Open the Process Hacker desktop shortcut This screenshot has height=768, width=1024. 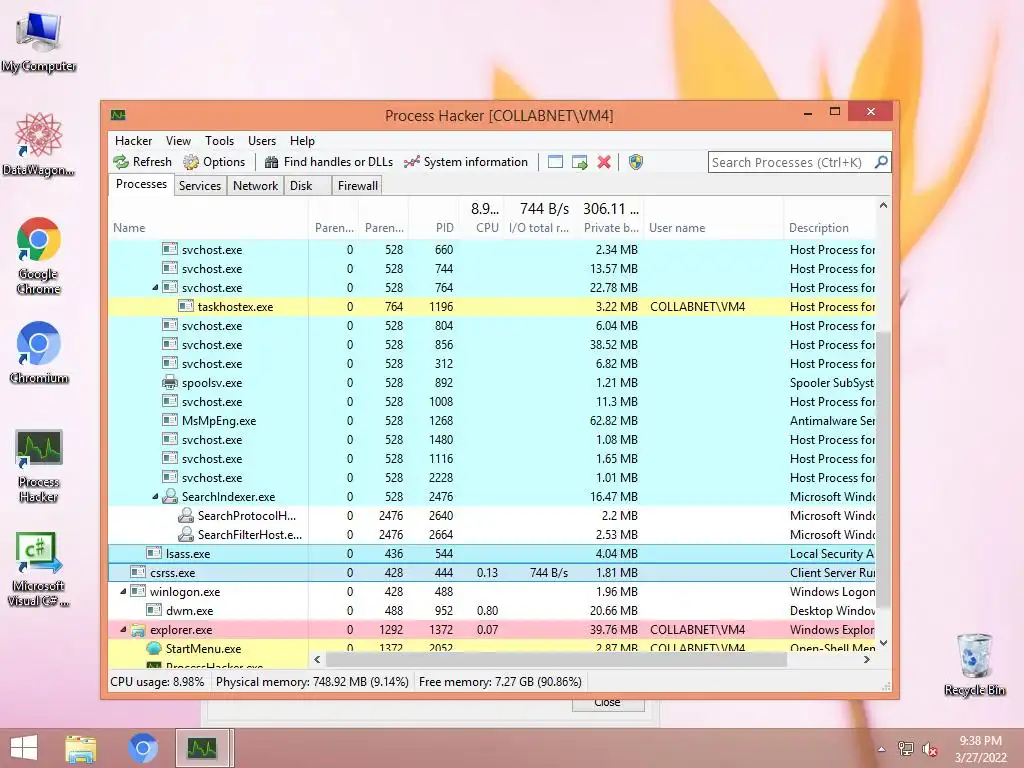coord(39,466)
